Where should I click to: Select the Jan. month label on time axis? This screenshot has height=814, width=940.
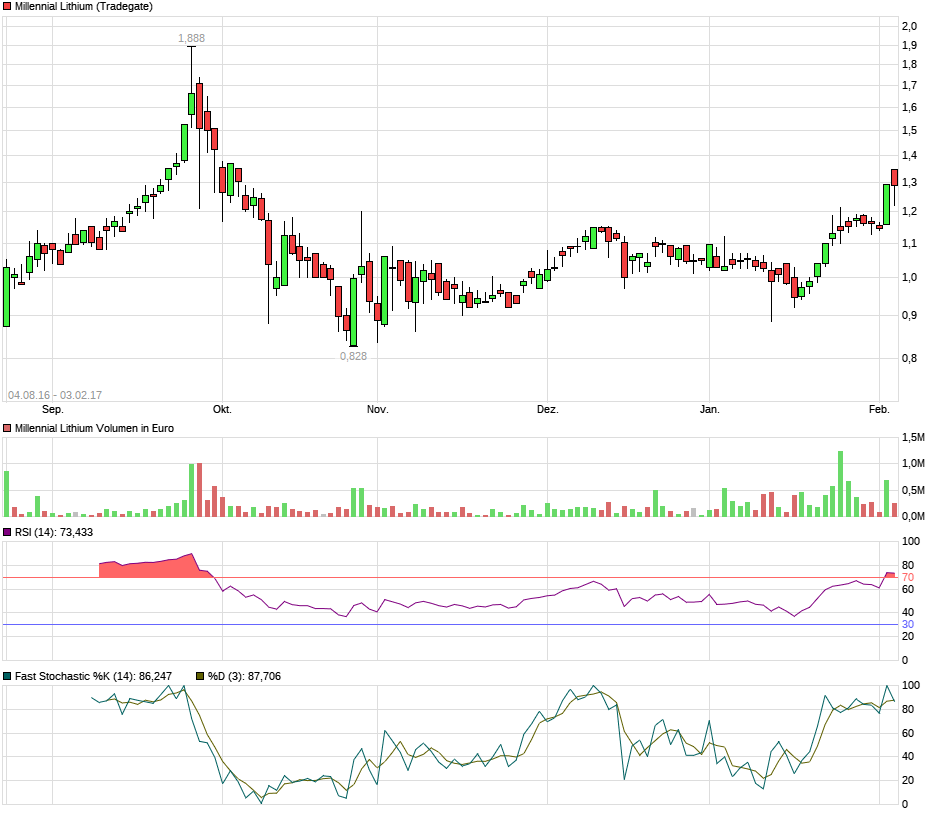pos(709,410)
